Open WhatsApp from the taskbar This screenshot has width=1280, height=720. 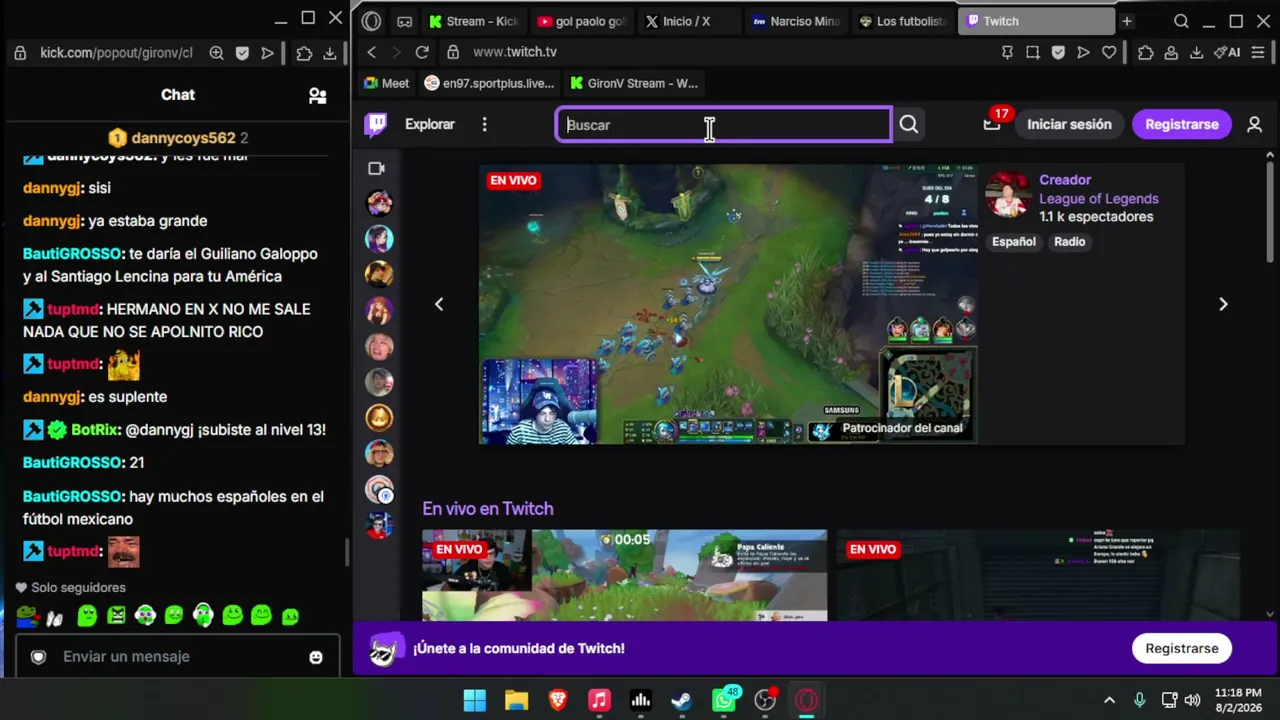click(724, 700)
